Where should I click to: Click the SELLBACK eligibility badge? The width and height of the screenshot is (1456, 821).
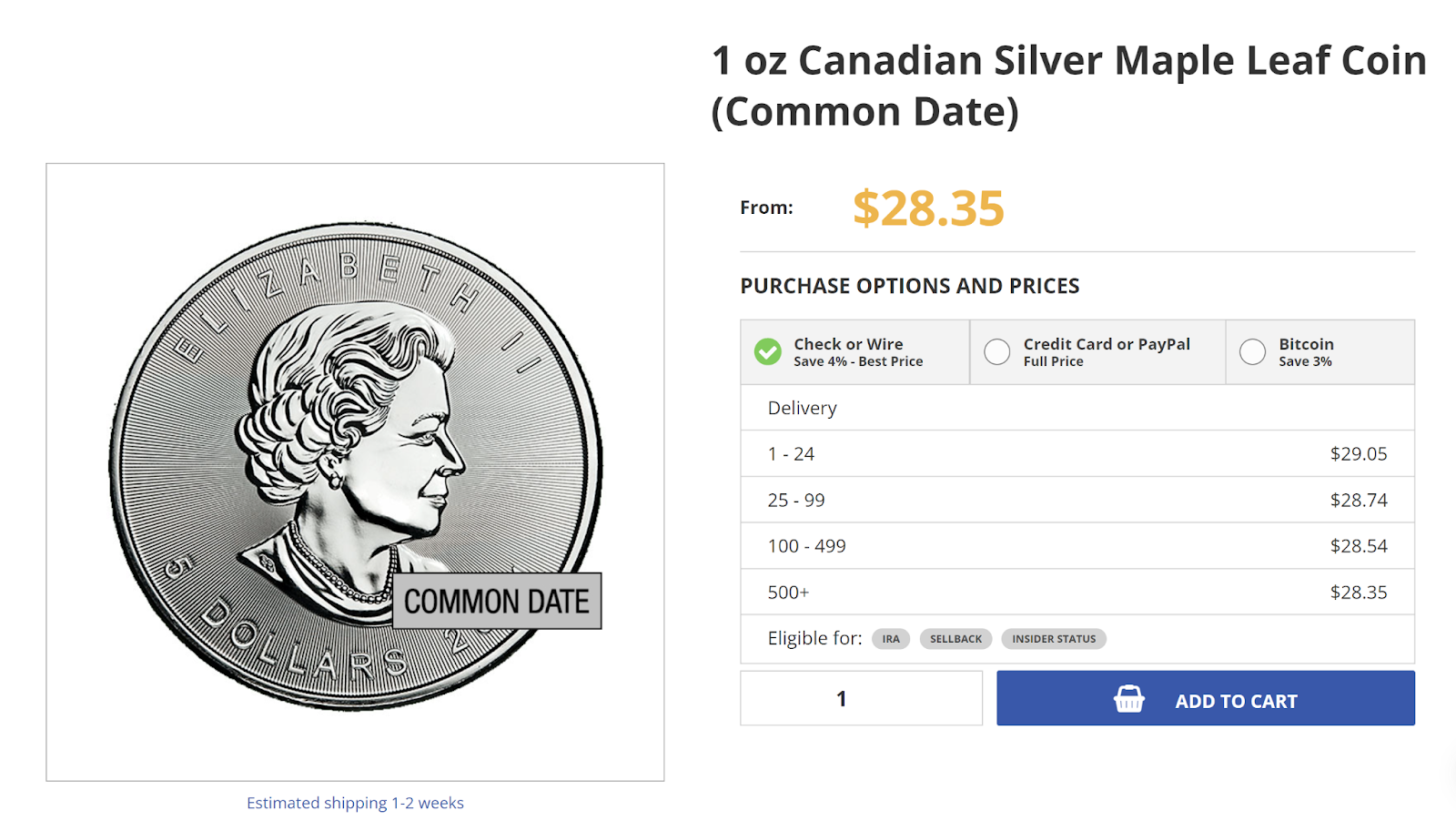pyautogui.click(x=955, y=639)
